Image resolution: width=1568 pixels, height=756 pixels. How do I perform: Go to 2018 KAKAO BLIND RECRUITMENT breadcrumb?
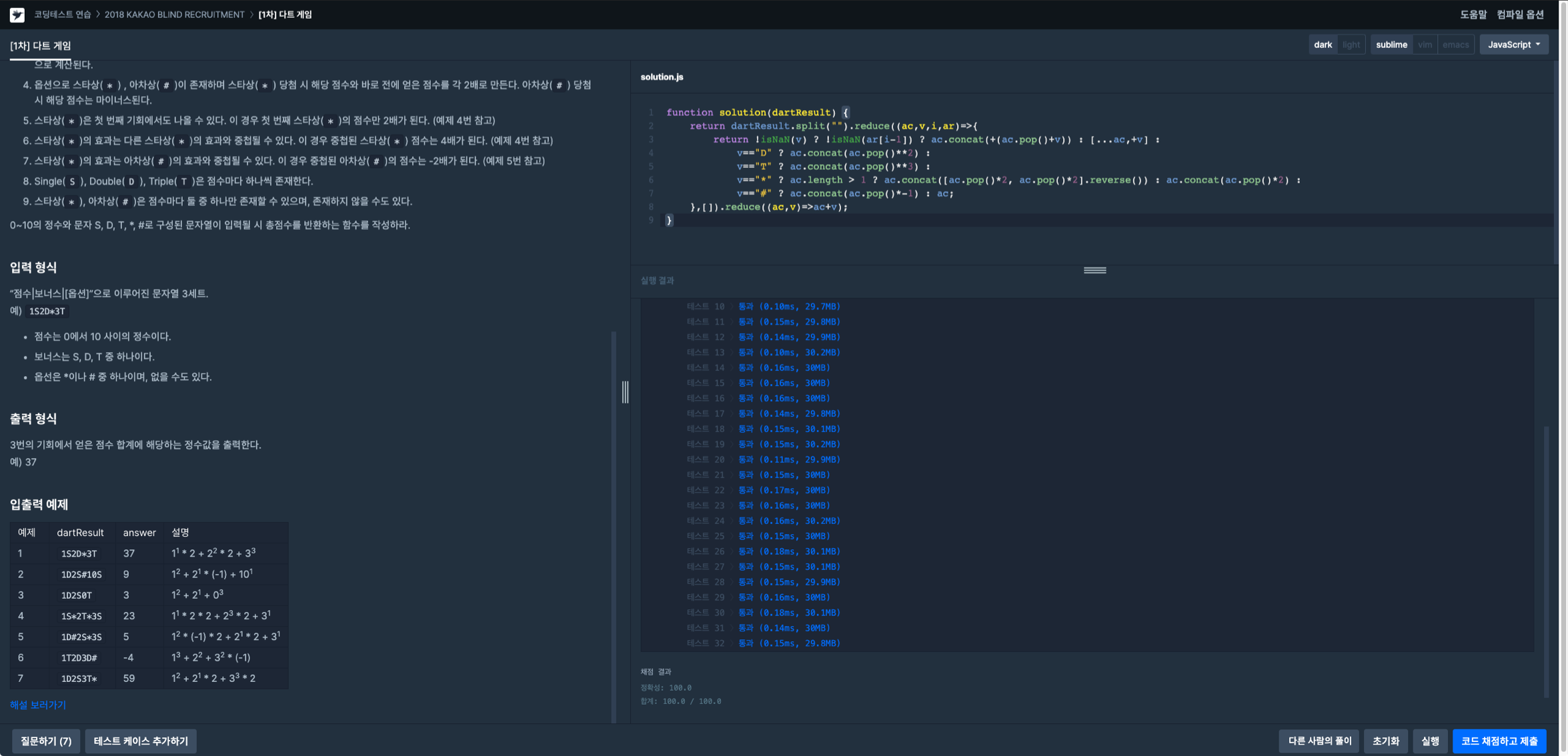point(174,15)
